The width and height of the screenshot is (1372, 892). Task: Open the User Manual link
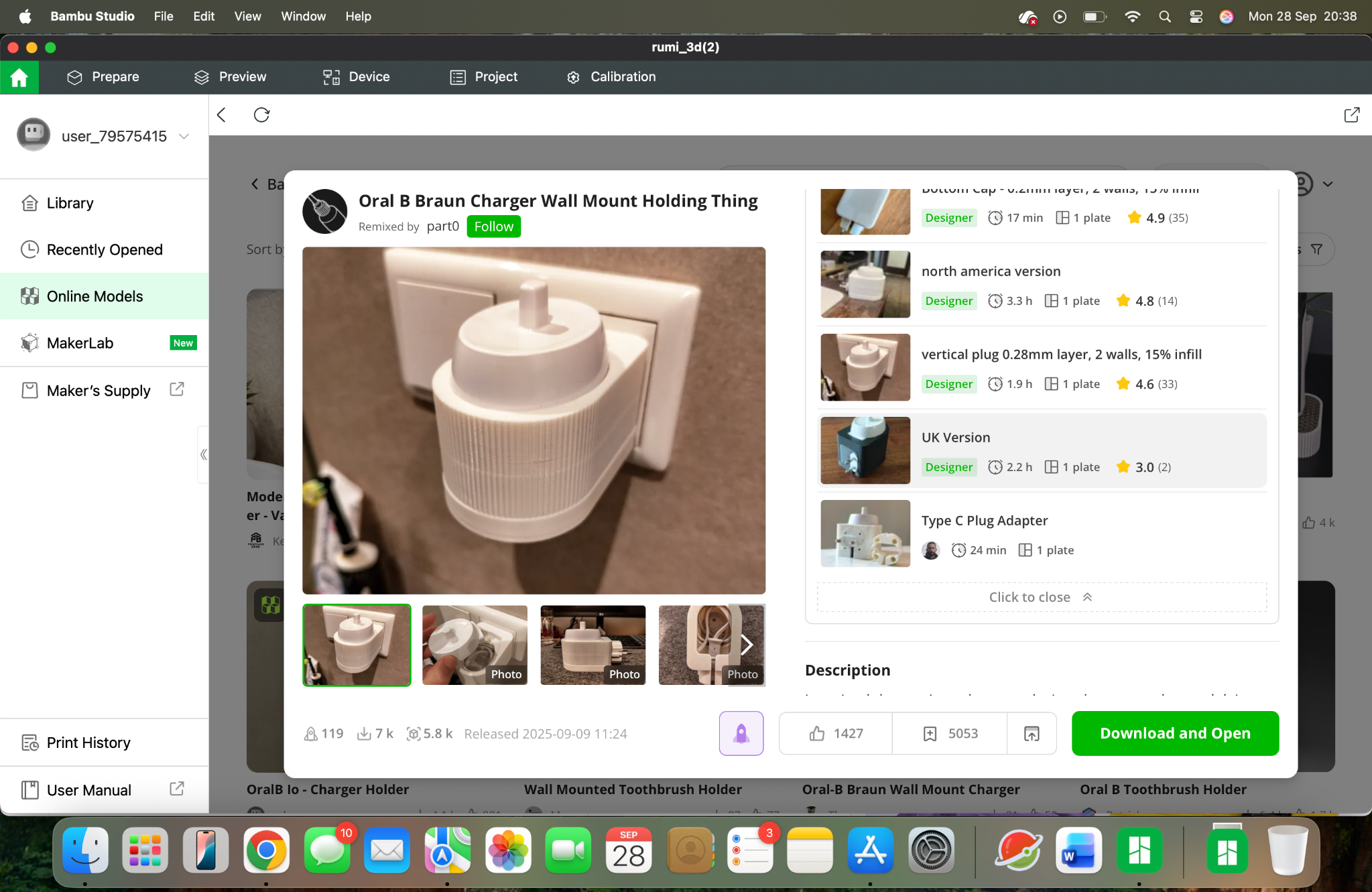pyautogui.click(x=105, y=790)
